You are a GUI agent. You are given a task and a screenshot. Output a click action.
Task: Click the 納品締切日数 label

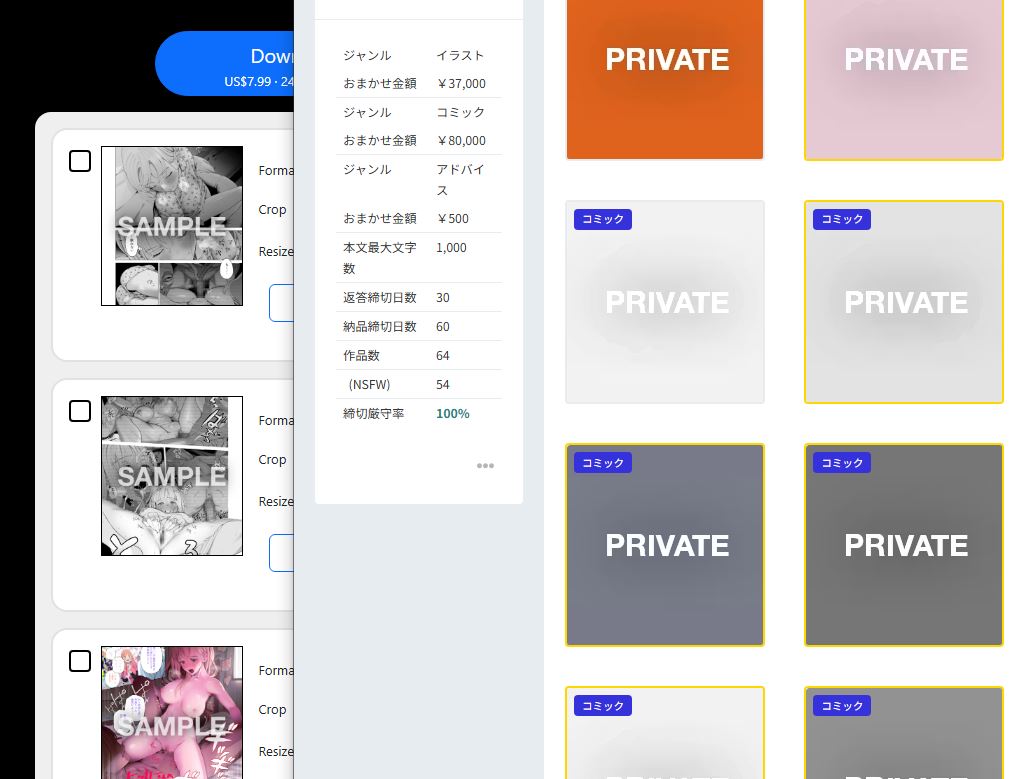pos(380,327)
